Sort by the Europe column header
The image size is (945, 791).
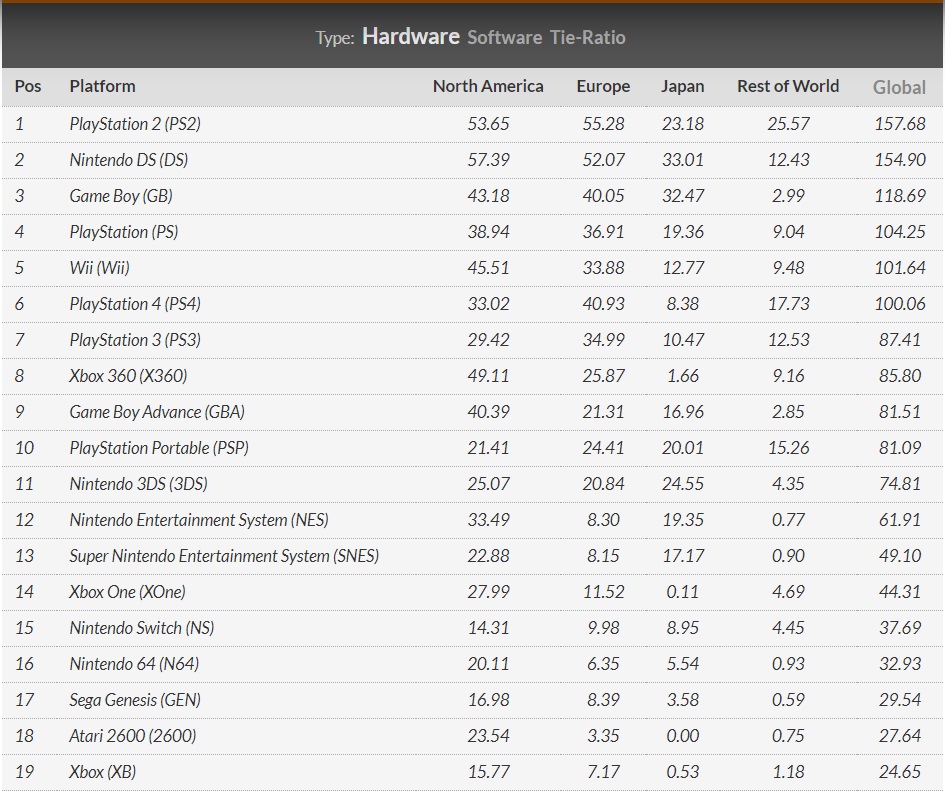tap(603, 86)
